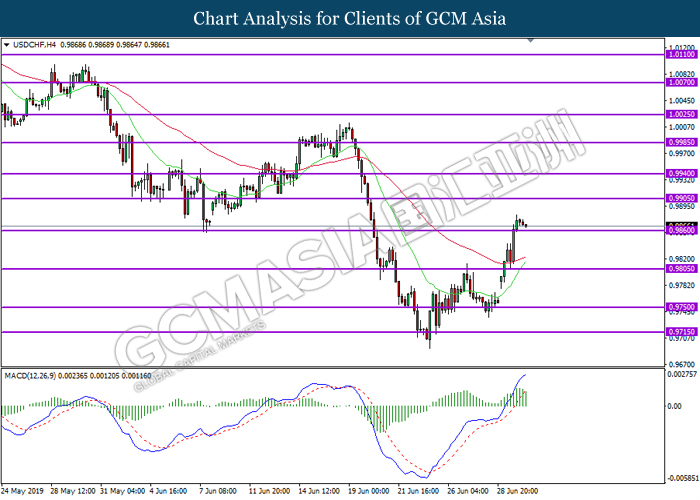Click the MACD(12,26,9) indicator label

click(30, 376)
